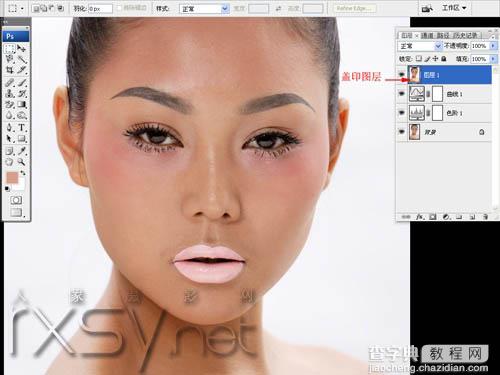Select the Notes tool
Screen dimensions: 500x375
point(10,151)
